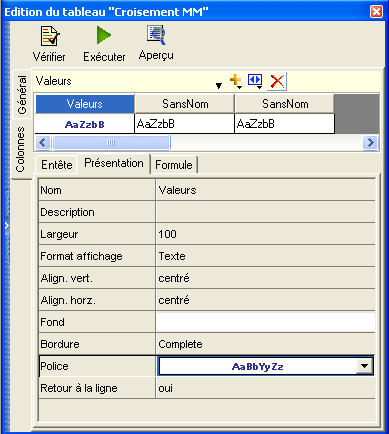389x434 pixels.
Task: Open the Valeurs column selector dropdown arrow
Action: 219,86
